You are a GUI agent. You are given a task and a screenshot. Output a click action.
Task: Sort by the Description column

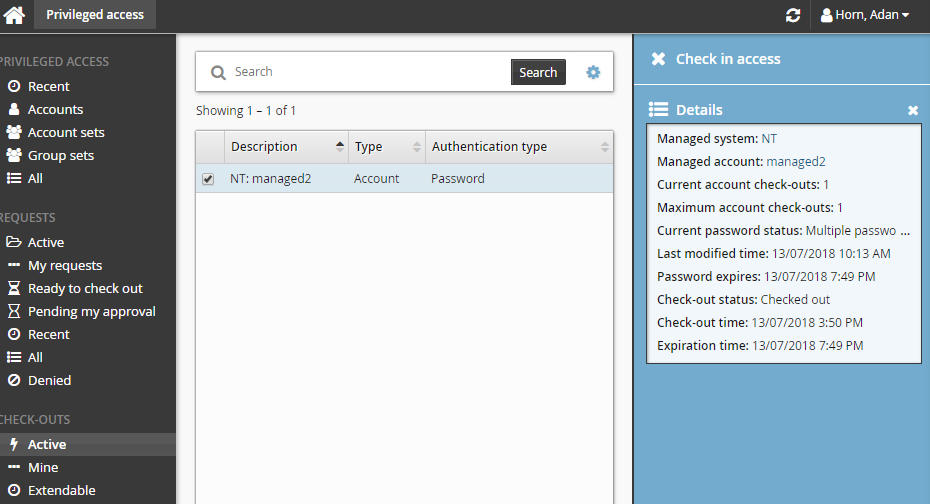click(x=264, y=147)
